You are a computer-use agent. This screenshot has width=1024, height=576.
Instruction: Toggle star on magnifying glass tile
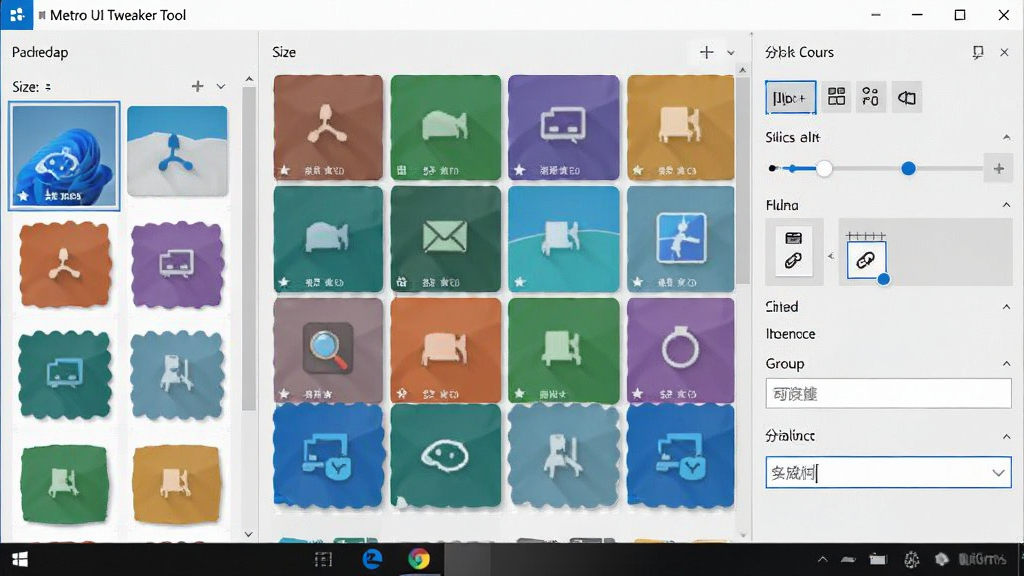(284, 394)
